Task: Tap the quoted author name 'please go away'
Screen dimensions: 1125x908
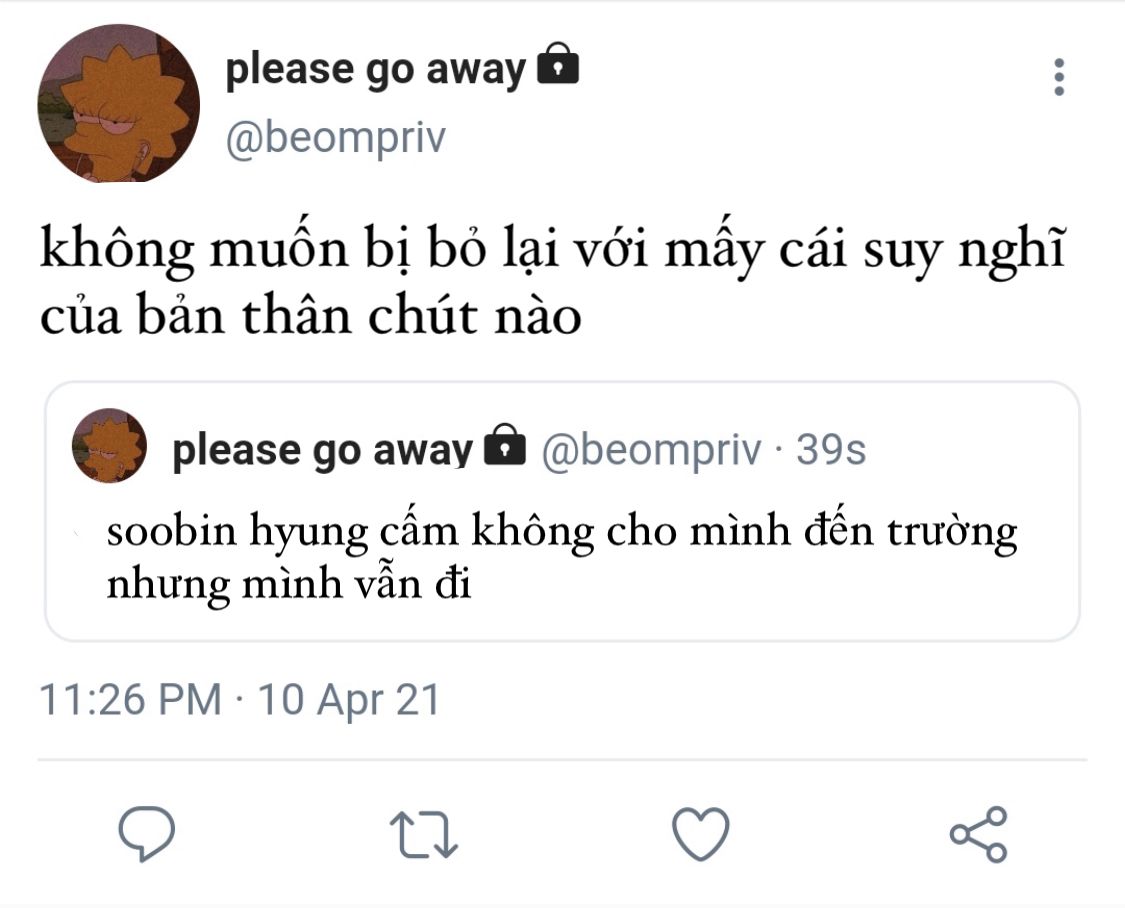Action: pos(322,451)
